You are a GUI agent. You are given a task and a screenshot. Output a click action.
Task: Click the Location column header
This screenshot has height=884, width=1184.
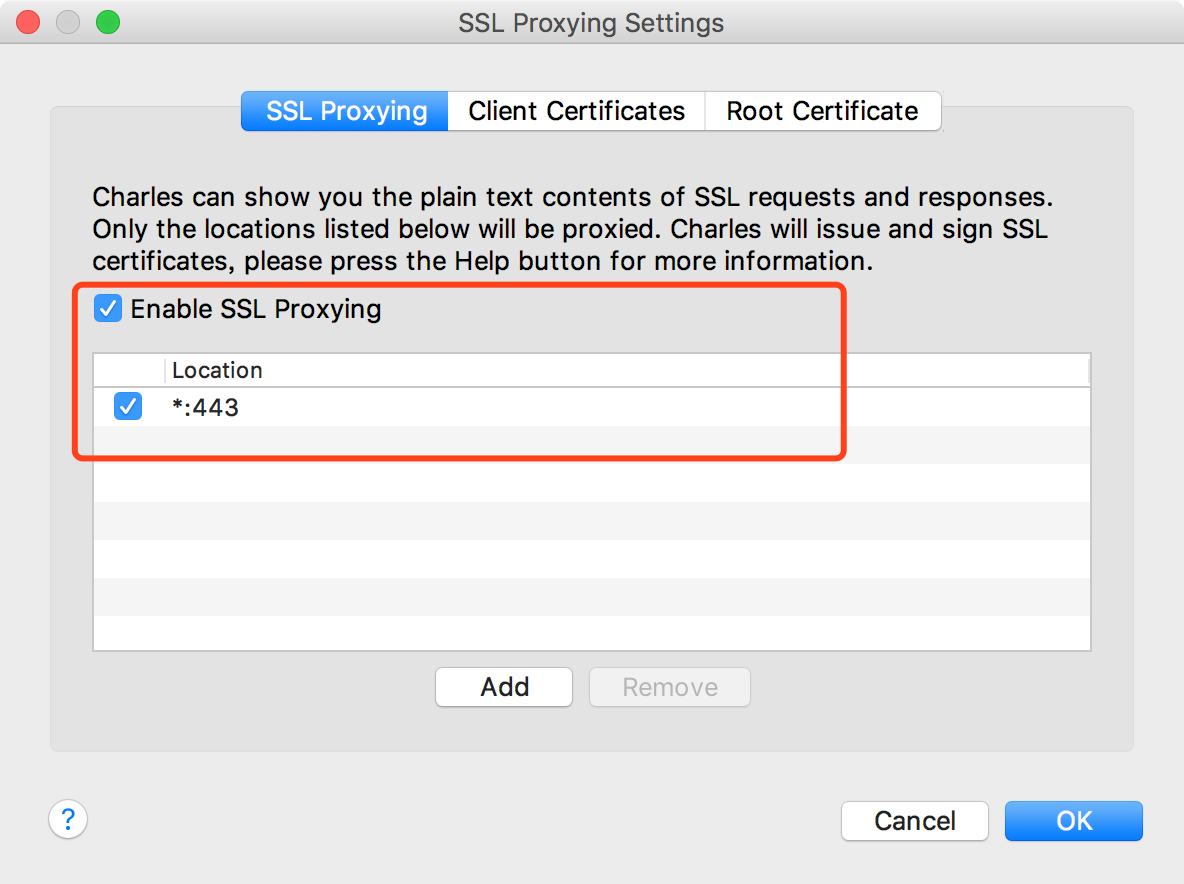(x=217, y=370)
